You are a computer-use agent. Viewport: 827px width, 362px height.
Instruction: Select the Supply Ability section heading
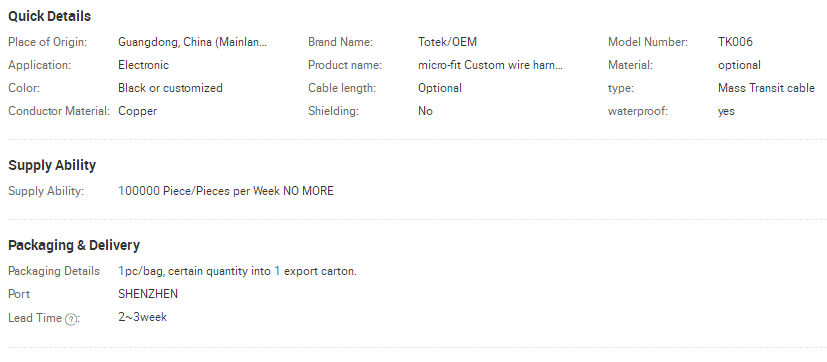tap(52, 165)
